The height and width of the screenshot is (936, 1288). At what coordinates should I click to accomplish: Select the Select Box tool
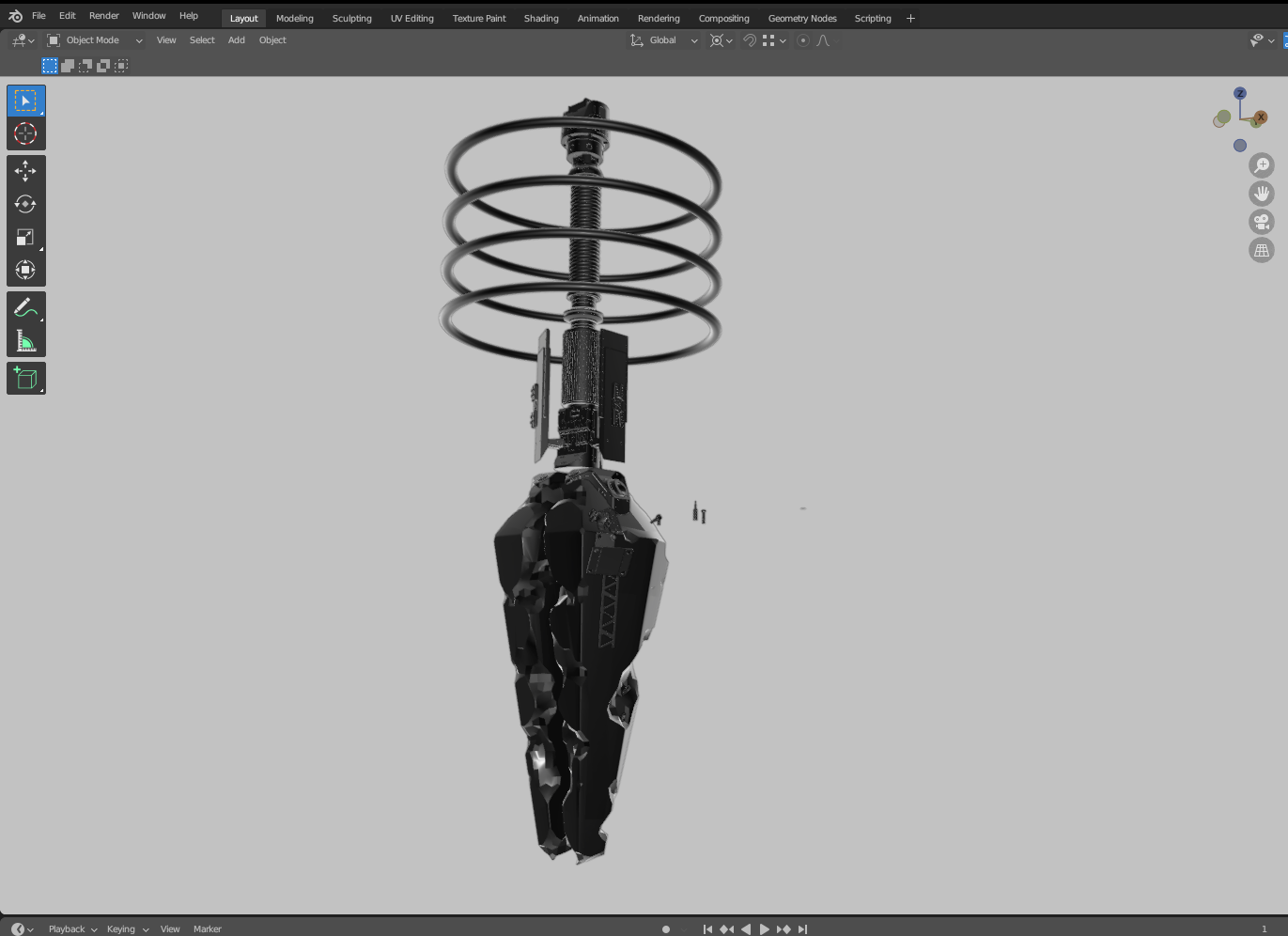tap(25, 101)
